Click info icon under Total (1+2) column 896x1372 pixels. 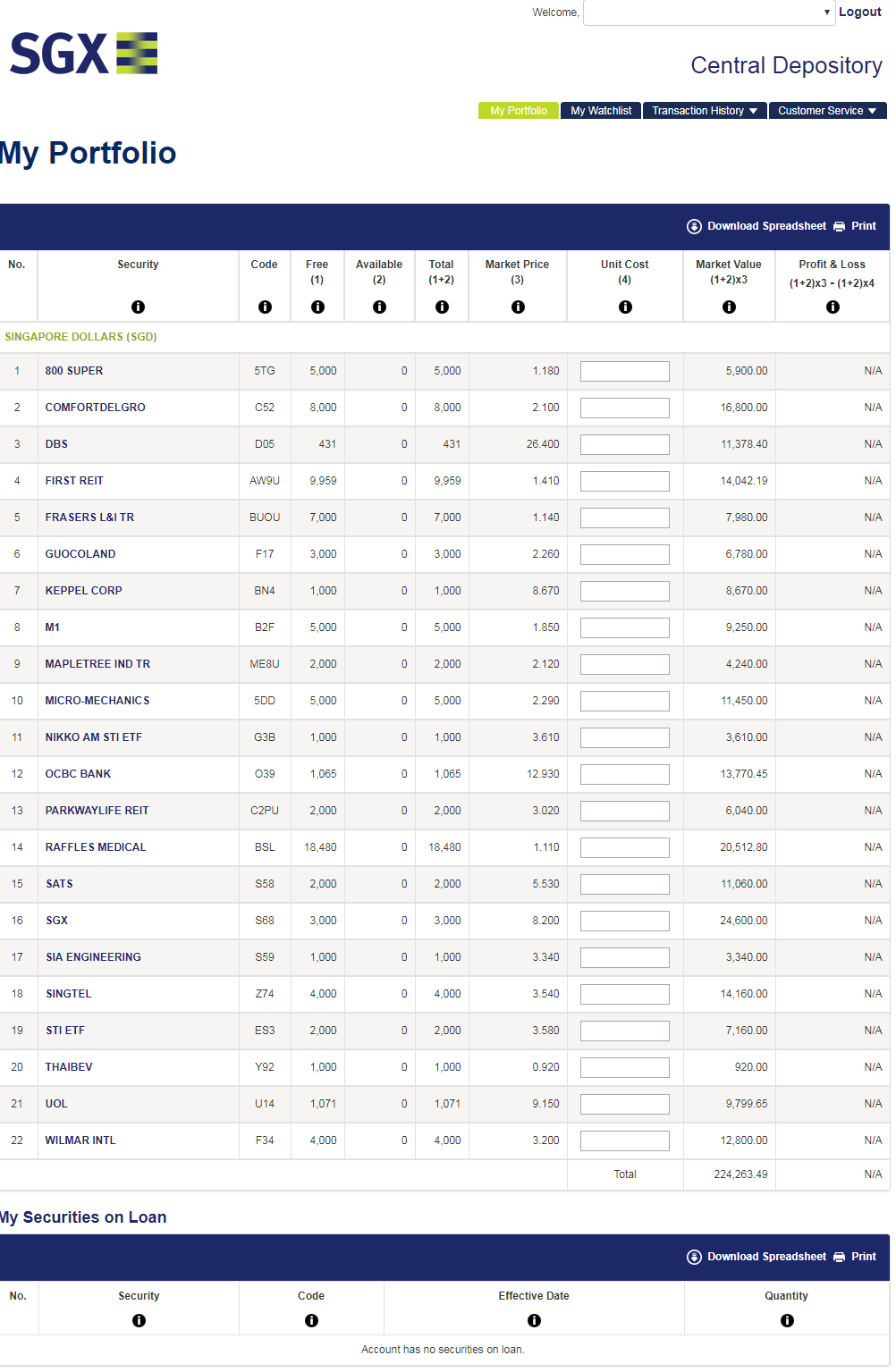442,307
